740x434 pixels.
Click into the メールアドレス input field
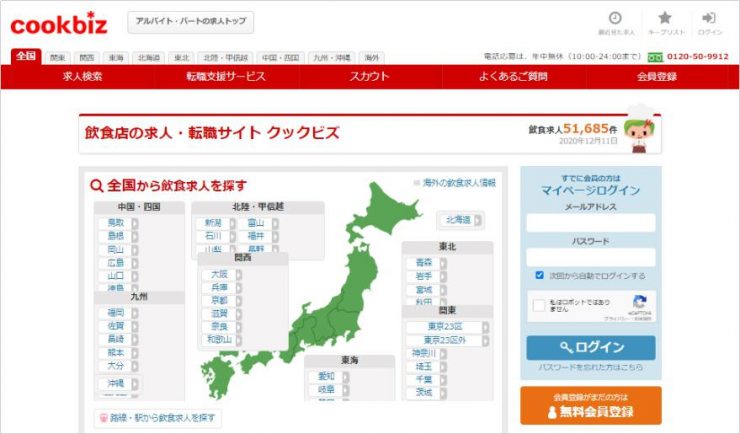[x=591, y=223]
